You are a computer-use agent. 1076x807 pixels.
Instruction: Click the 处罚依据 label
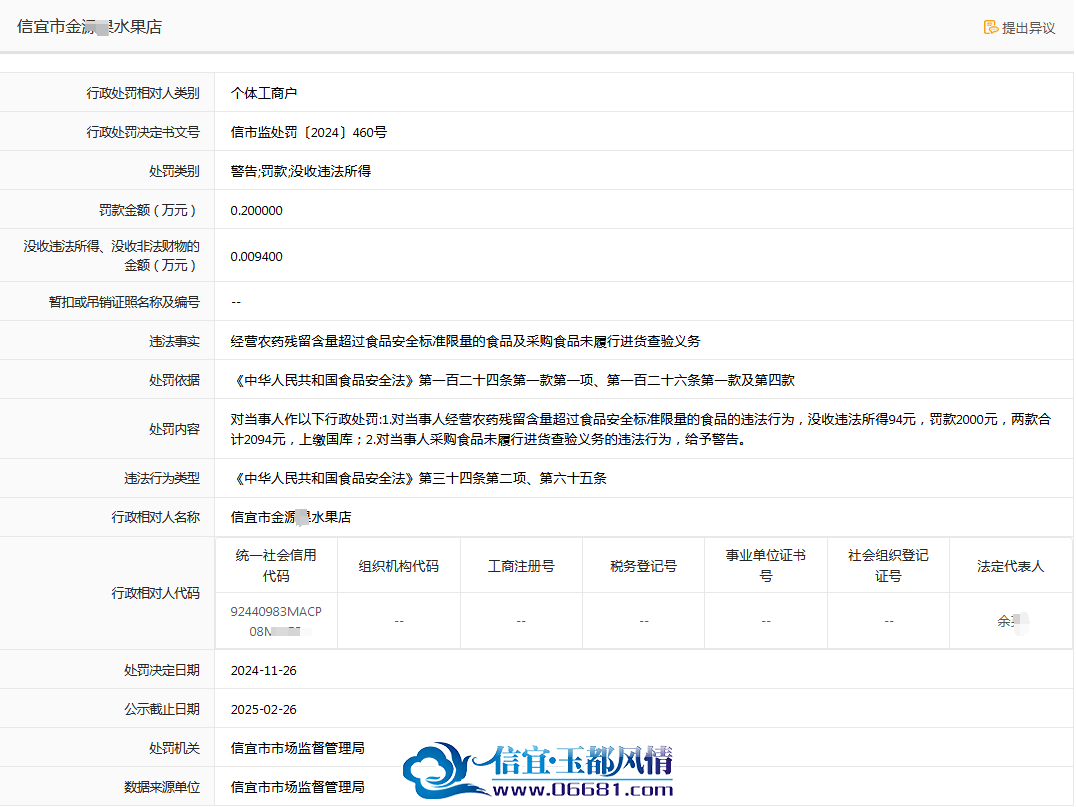(x=174, y=380)
